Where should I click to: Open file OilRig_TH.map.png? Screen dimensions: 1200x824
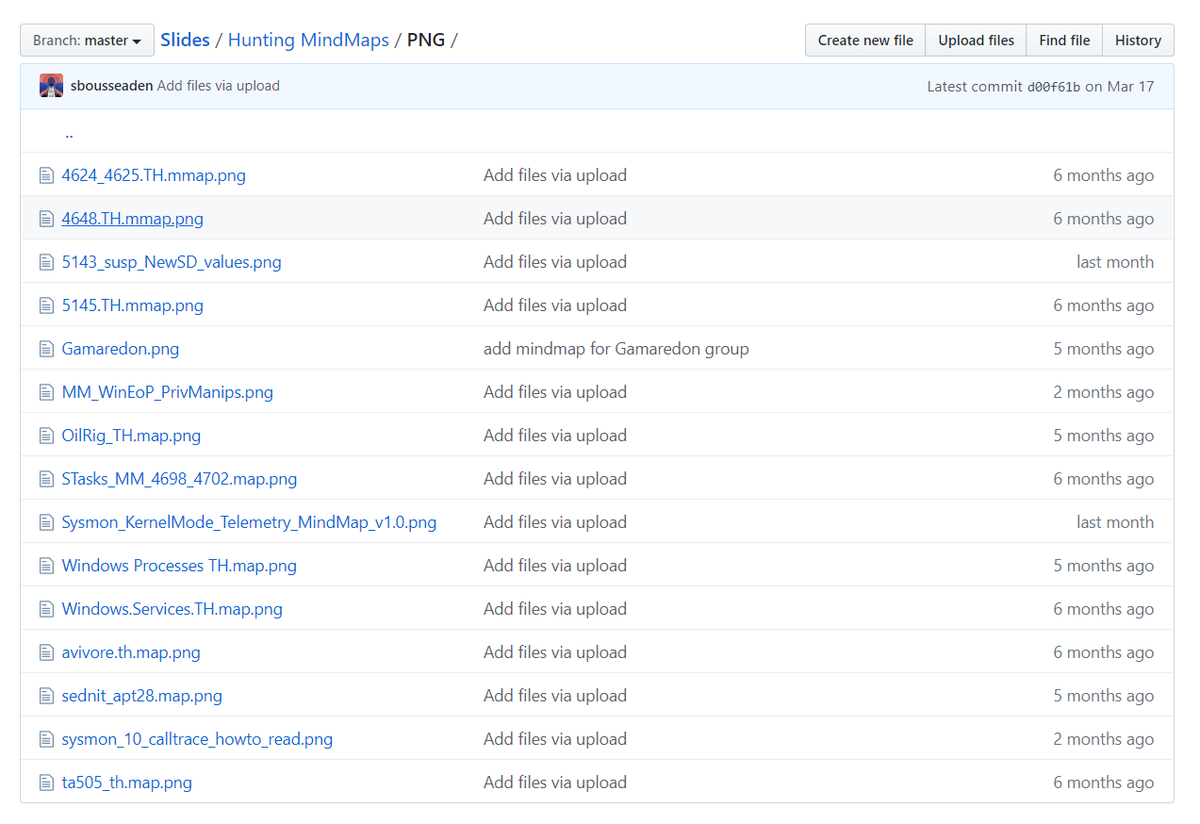click(x=131, y=435)
